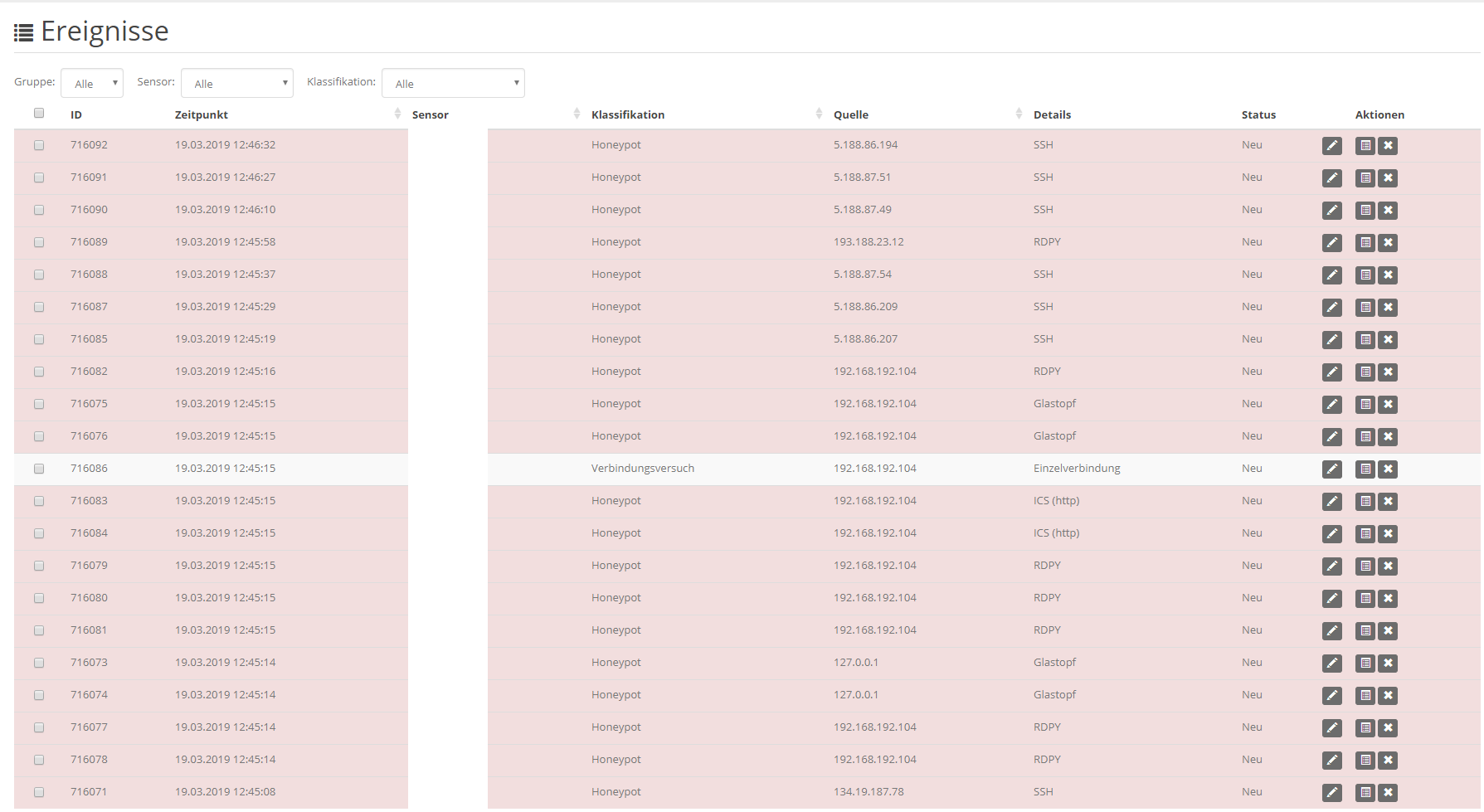Open the Sensor filter dropdown
This screenshot has height=812, width=1484.
pos(237,83)
